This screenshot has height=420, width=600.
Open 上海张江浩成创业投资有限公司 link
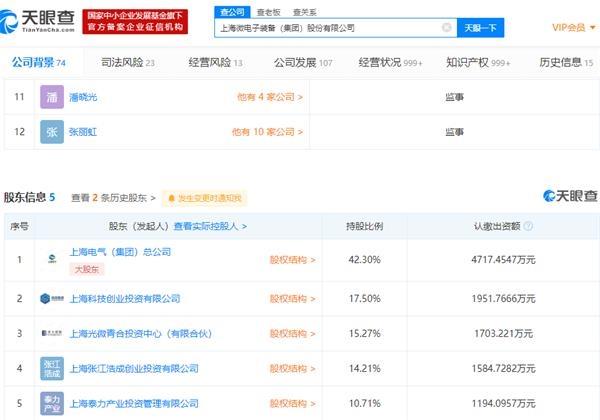tap(134, 368)
